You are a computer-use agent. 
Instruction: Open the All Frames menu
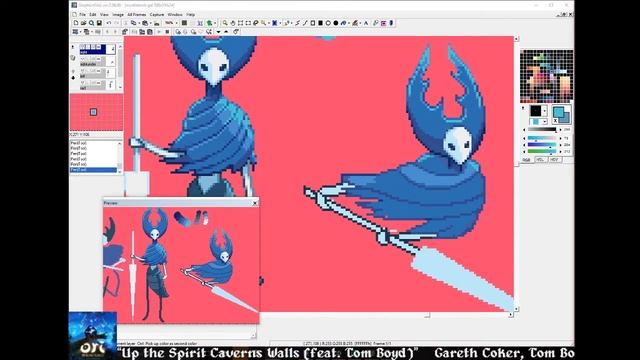pos(137,14)
